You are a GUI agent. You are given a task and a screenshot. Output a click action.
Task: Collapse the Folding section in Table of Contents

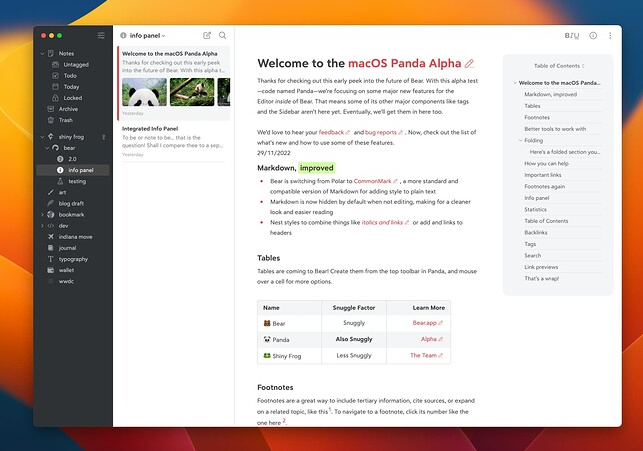point(521,140)
